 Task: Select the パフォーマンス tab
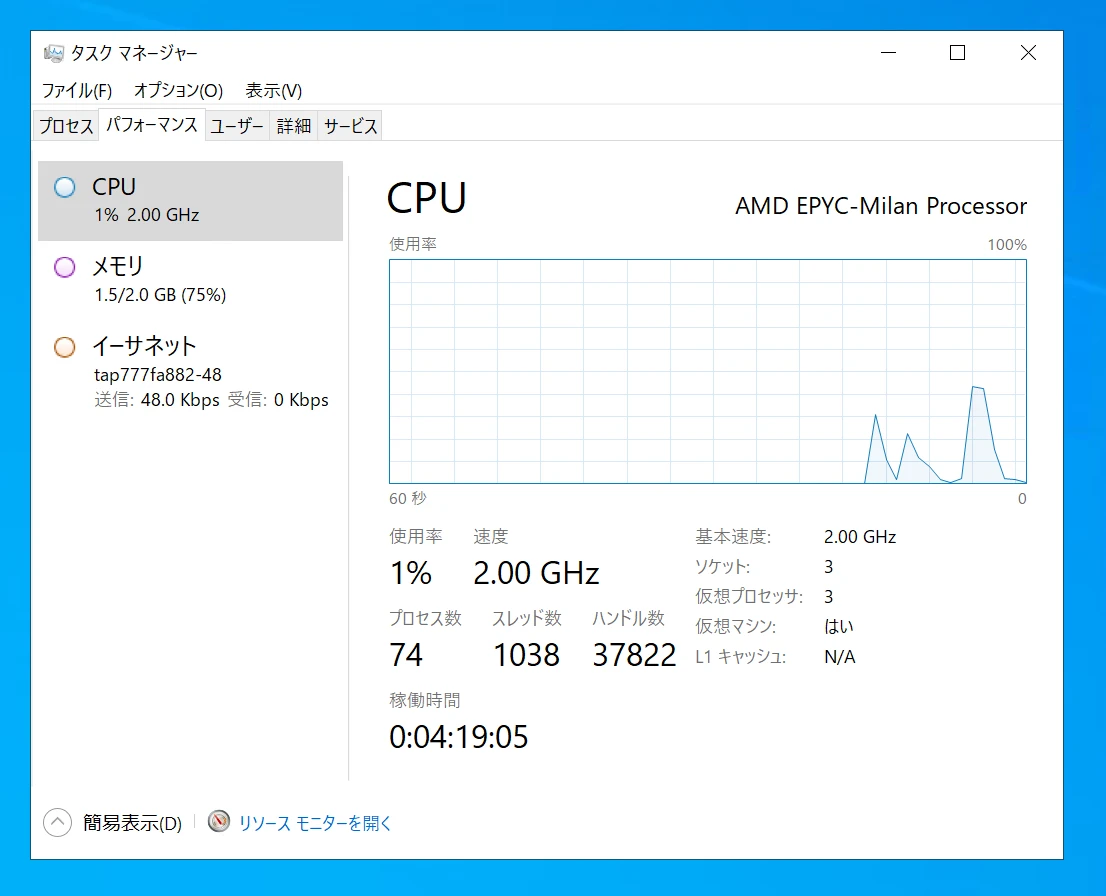[x=152, y=124]
